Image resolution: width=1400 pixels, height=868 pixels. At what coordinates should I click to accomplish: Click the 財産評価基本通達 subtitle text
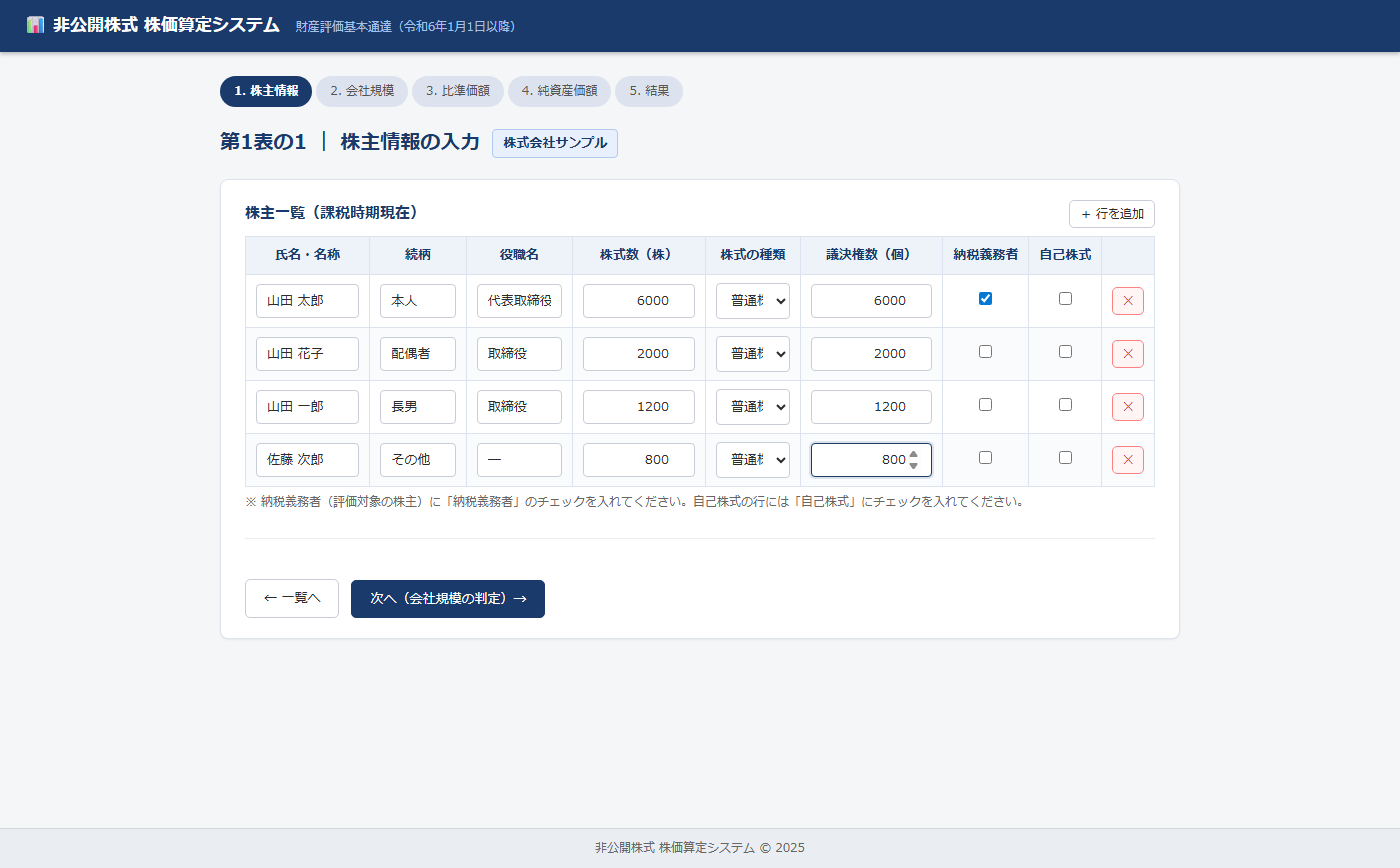point(406,27)
